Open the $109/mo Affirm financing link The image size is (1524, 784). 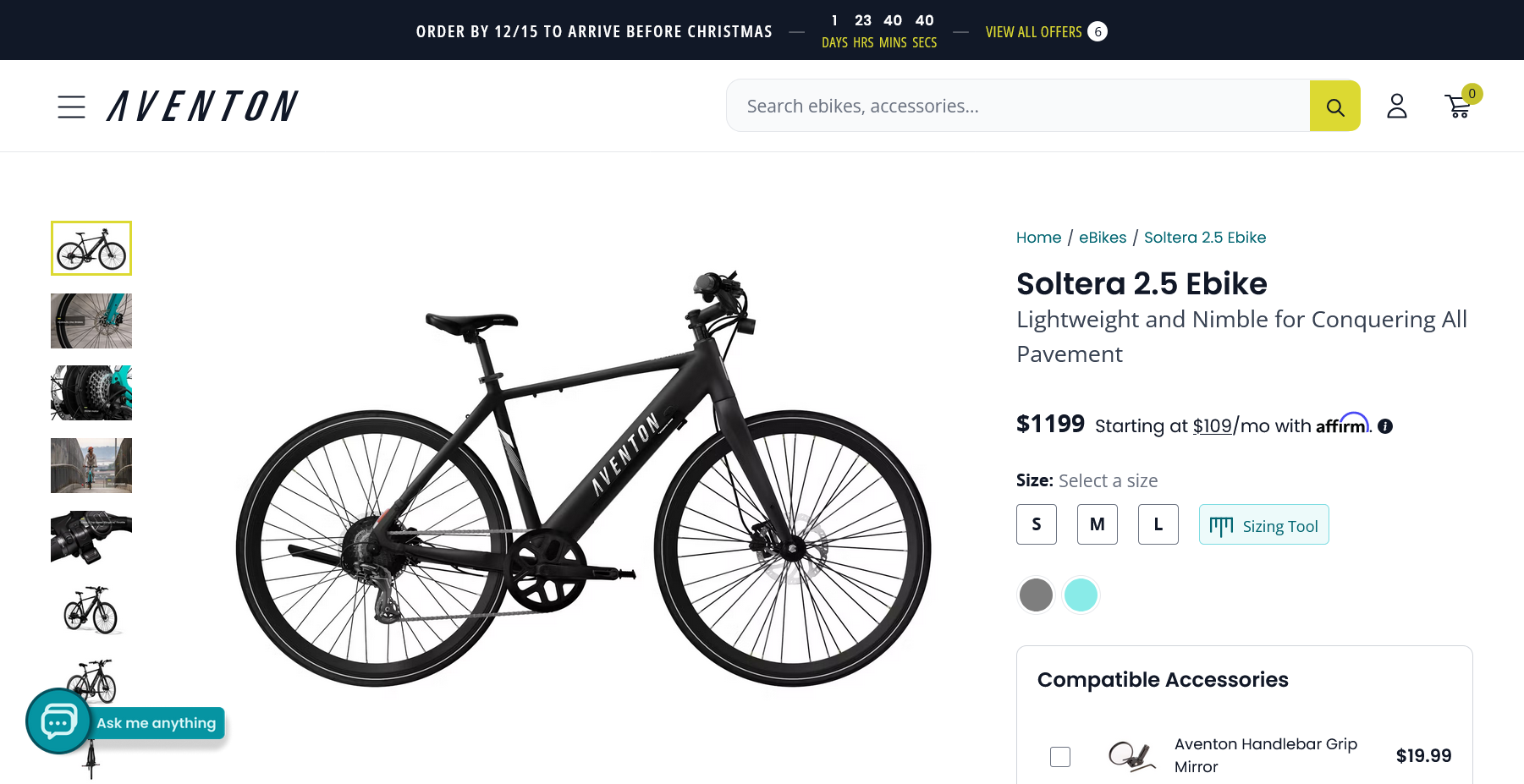(x=1212, y=426)
